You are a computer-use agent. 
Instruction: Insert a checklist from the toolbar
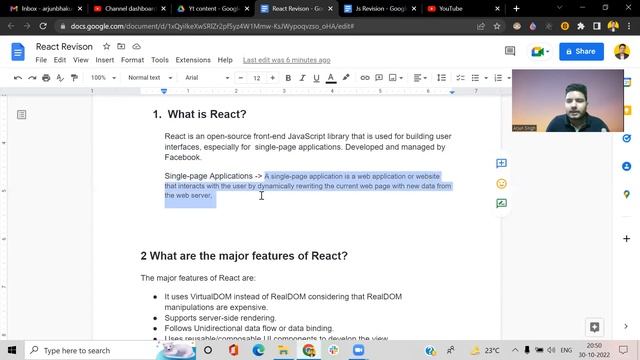click(x=460, y=78)
